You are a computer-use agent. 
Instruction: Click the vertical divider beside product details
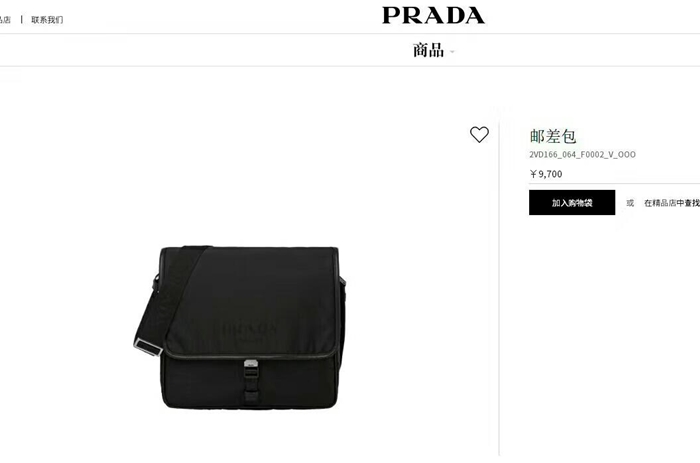(499, 286)
